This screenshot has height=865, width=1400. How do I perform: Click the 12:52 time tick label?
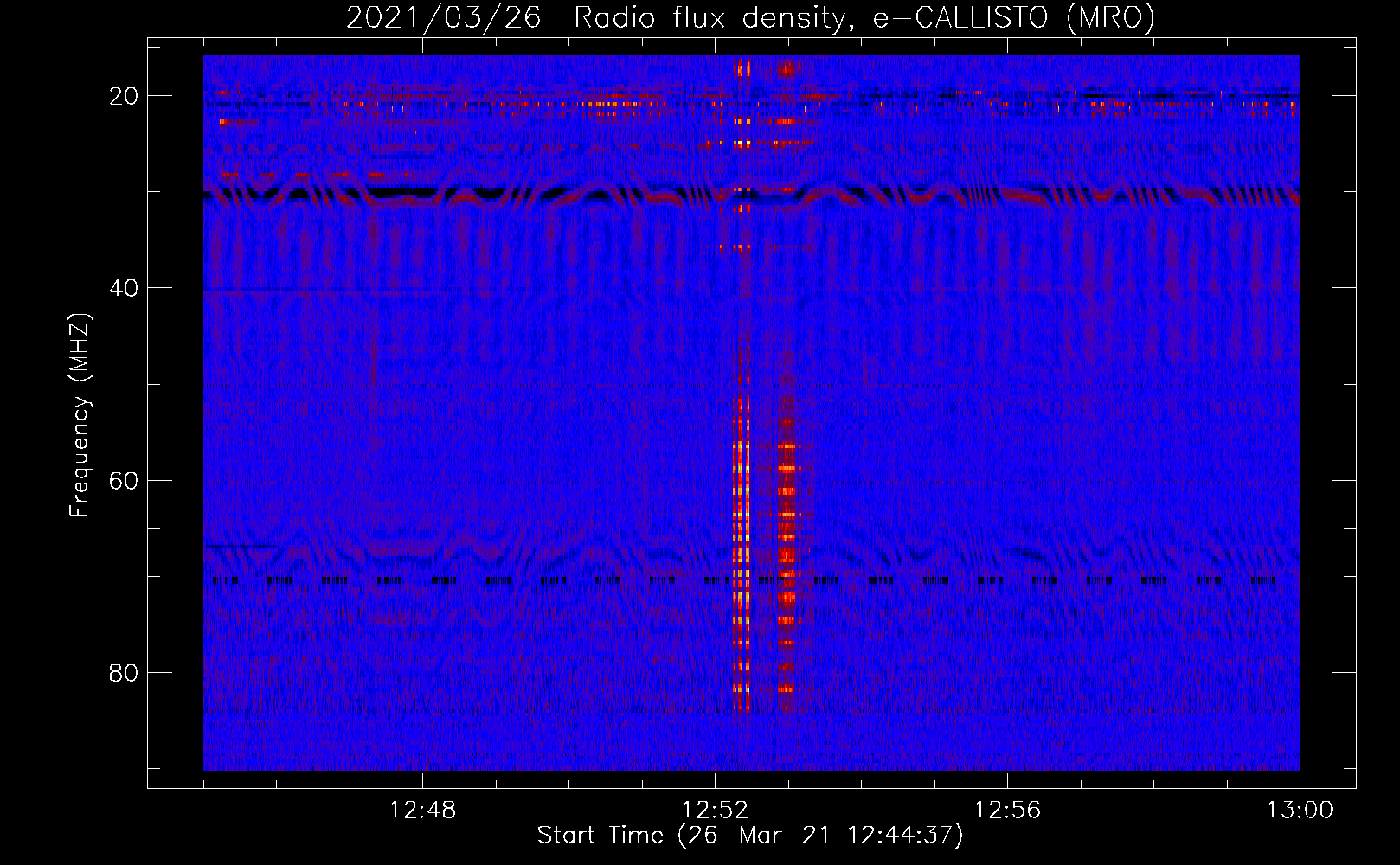pos(715,811)
